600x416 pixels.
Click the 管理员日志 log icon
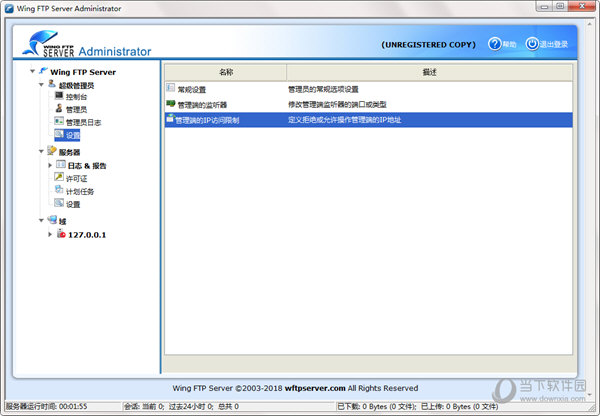click(59, 121)
